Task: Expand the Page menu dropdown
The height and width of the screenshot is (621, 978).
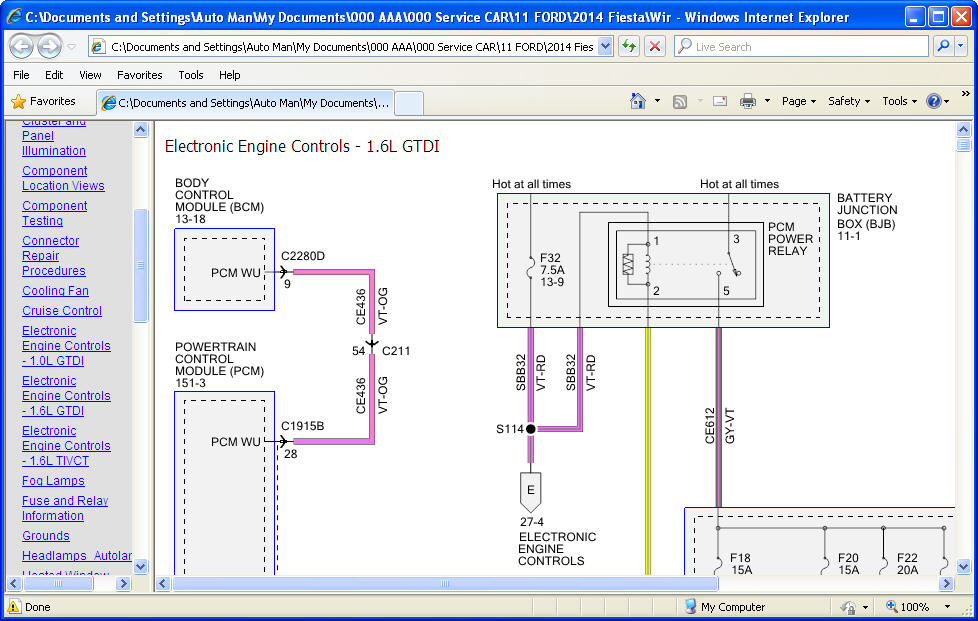Action: 798,101
